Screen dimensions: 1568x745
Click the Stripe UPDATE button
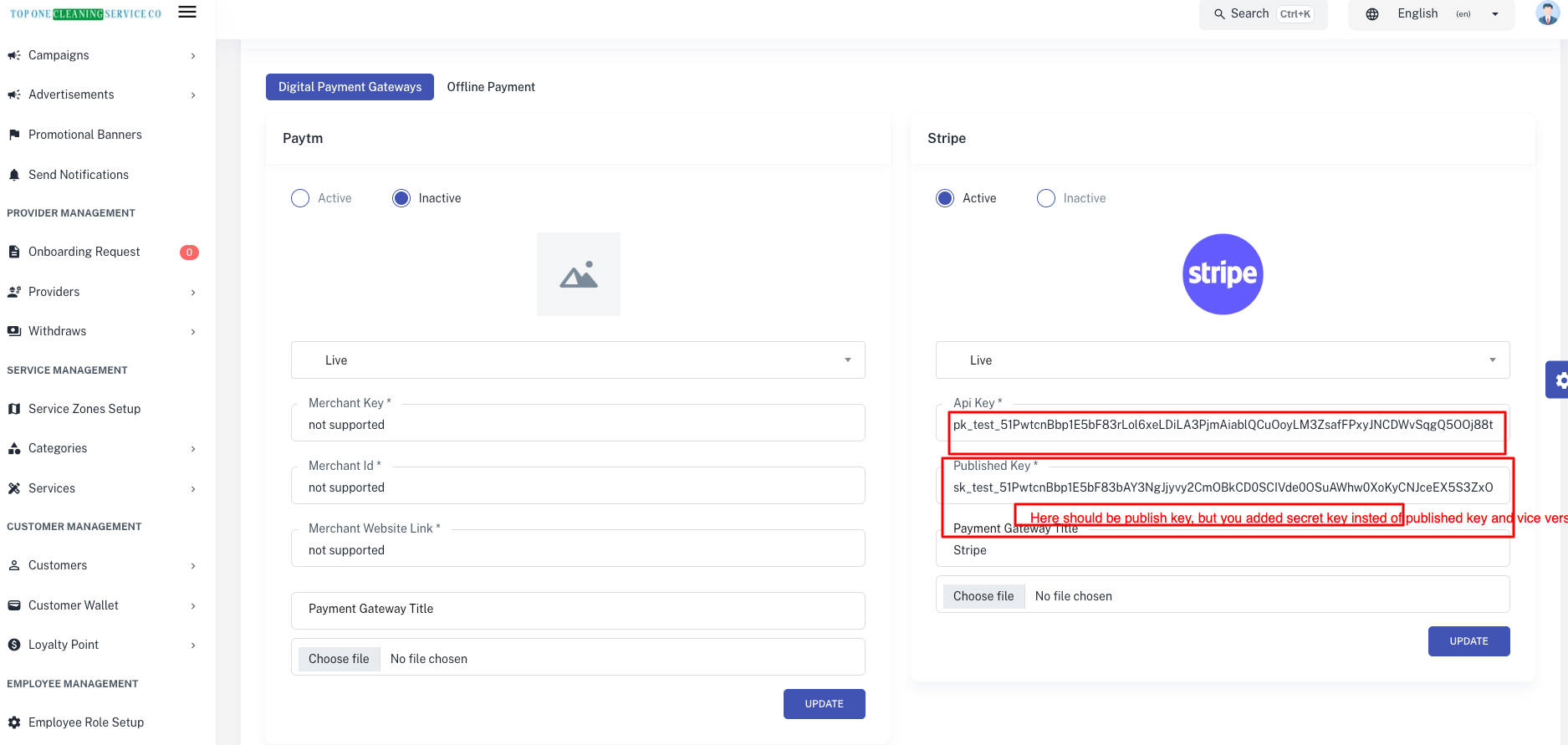[x=1468, y=641]
